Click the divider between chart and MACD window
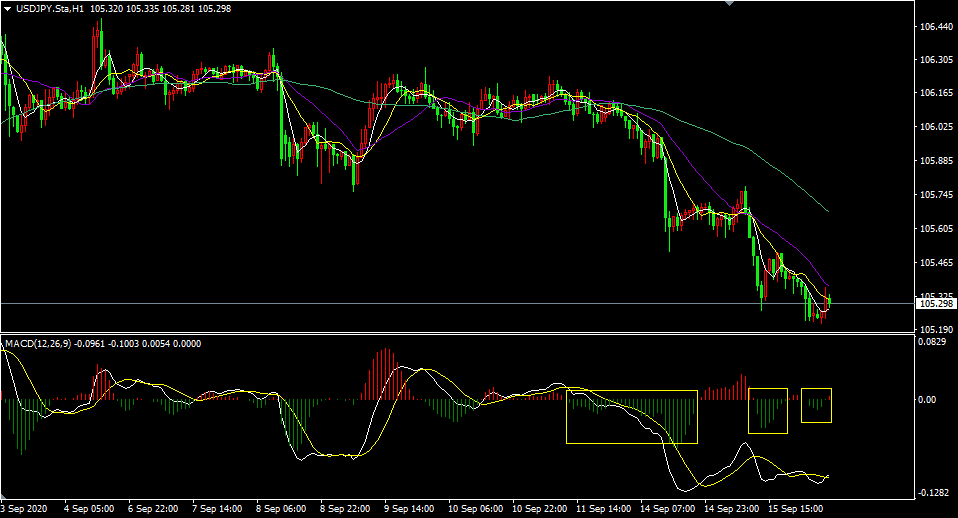The image size is (958, 518). pos(457,333)
